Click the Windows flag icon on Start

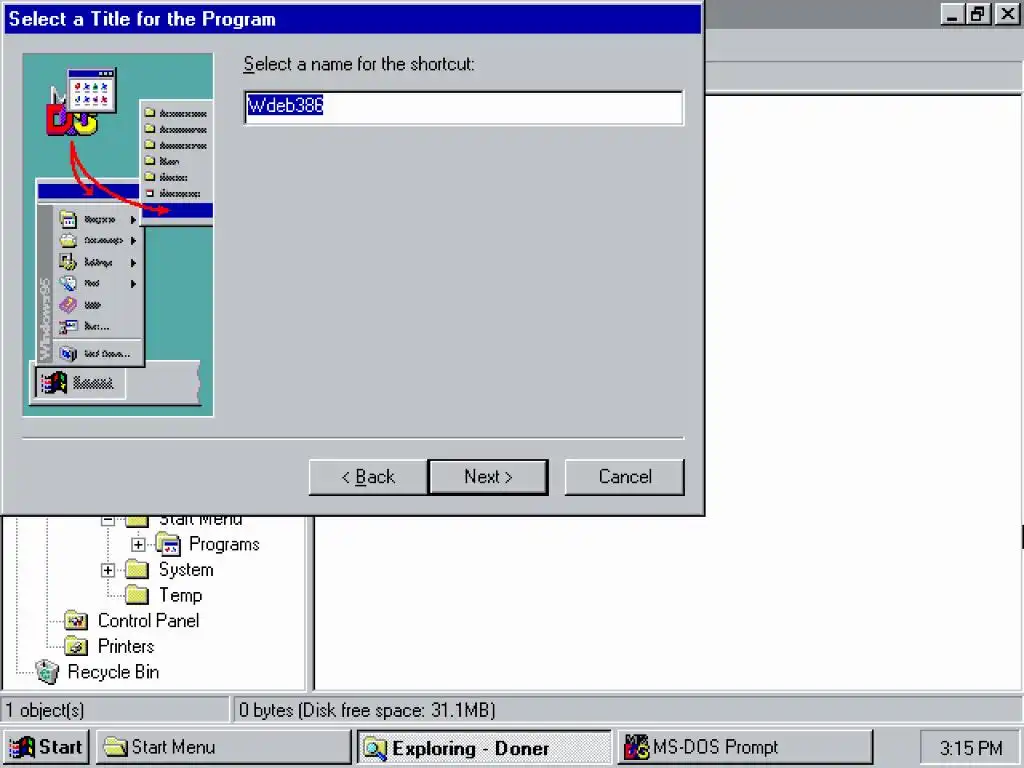[x=21, y=747]
